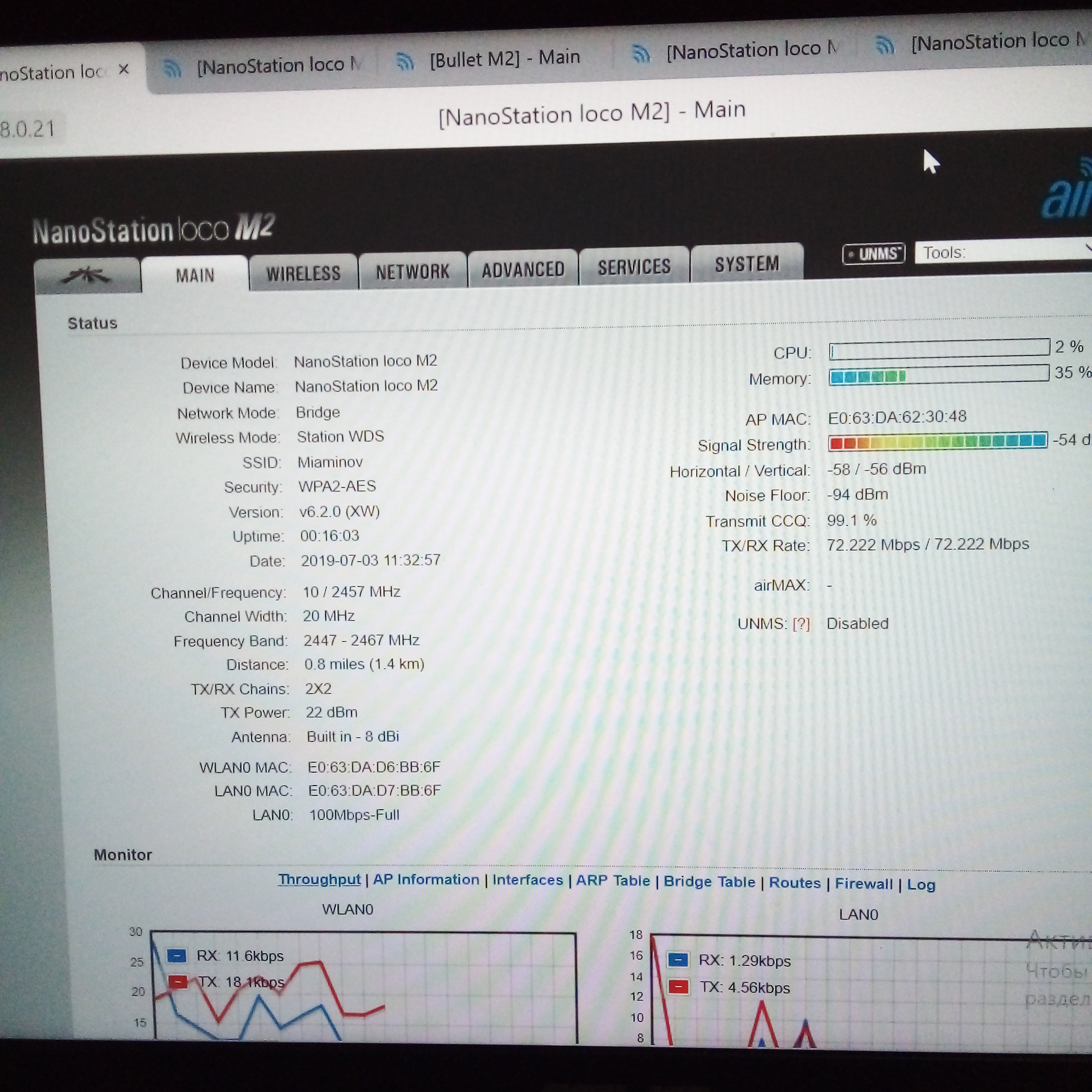The height and width of the screenshot is (1092, 1092).
Task: Click the Bullet M2 tab favicon
Action: 405,61
